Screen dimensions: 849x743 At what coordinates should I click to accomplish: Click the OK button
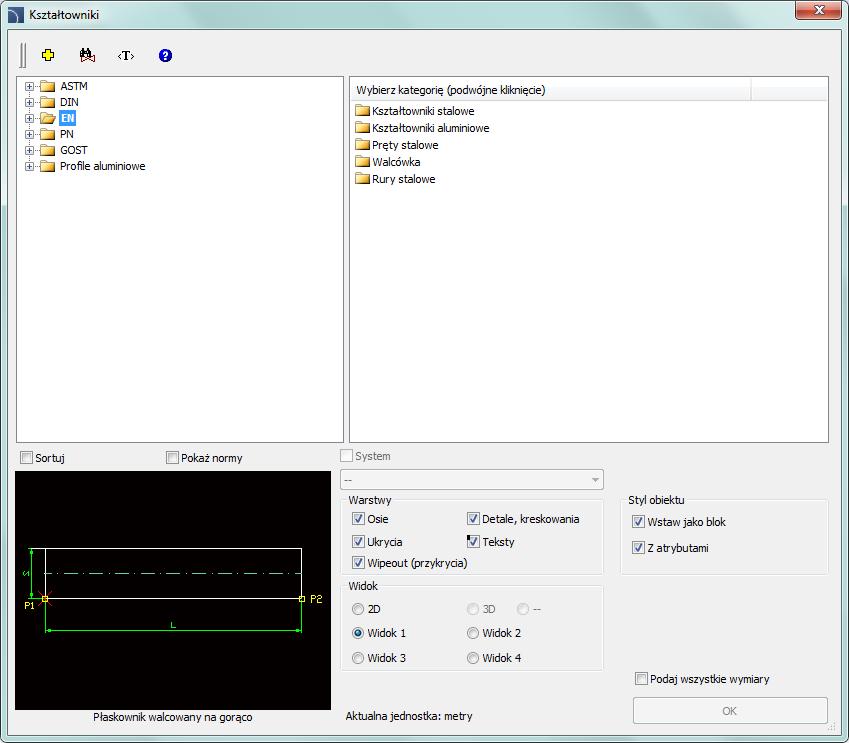click(730, 711)
